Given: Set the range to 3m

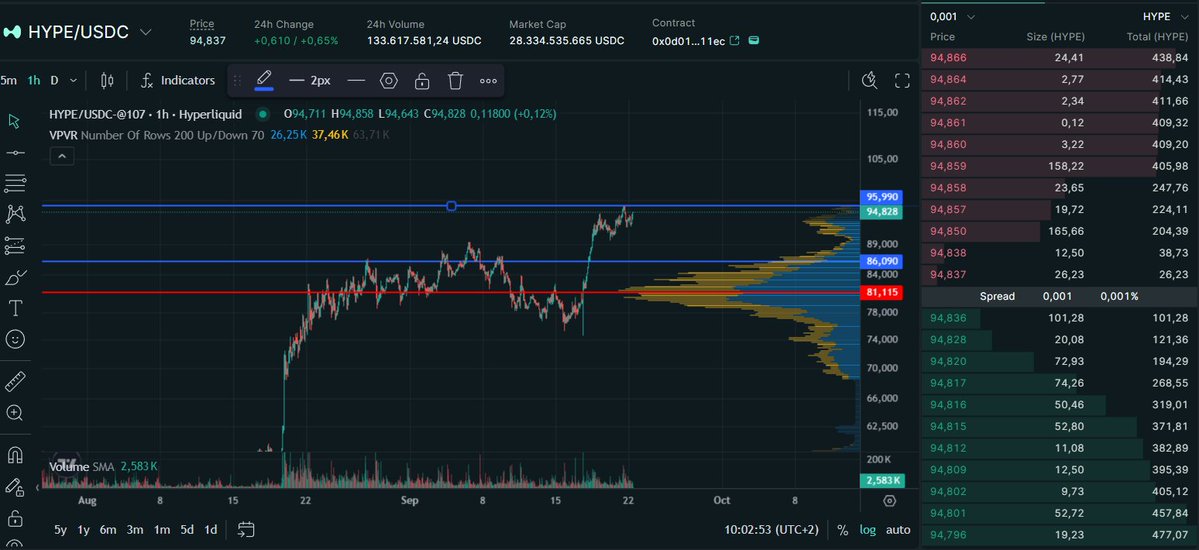Looking at the screenshot, I should (135, 529).
